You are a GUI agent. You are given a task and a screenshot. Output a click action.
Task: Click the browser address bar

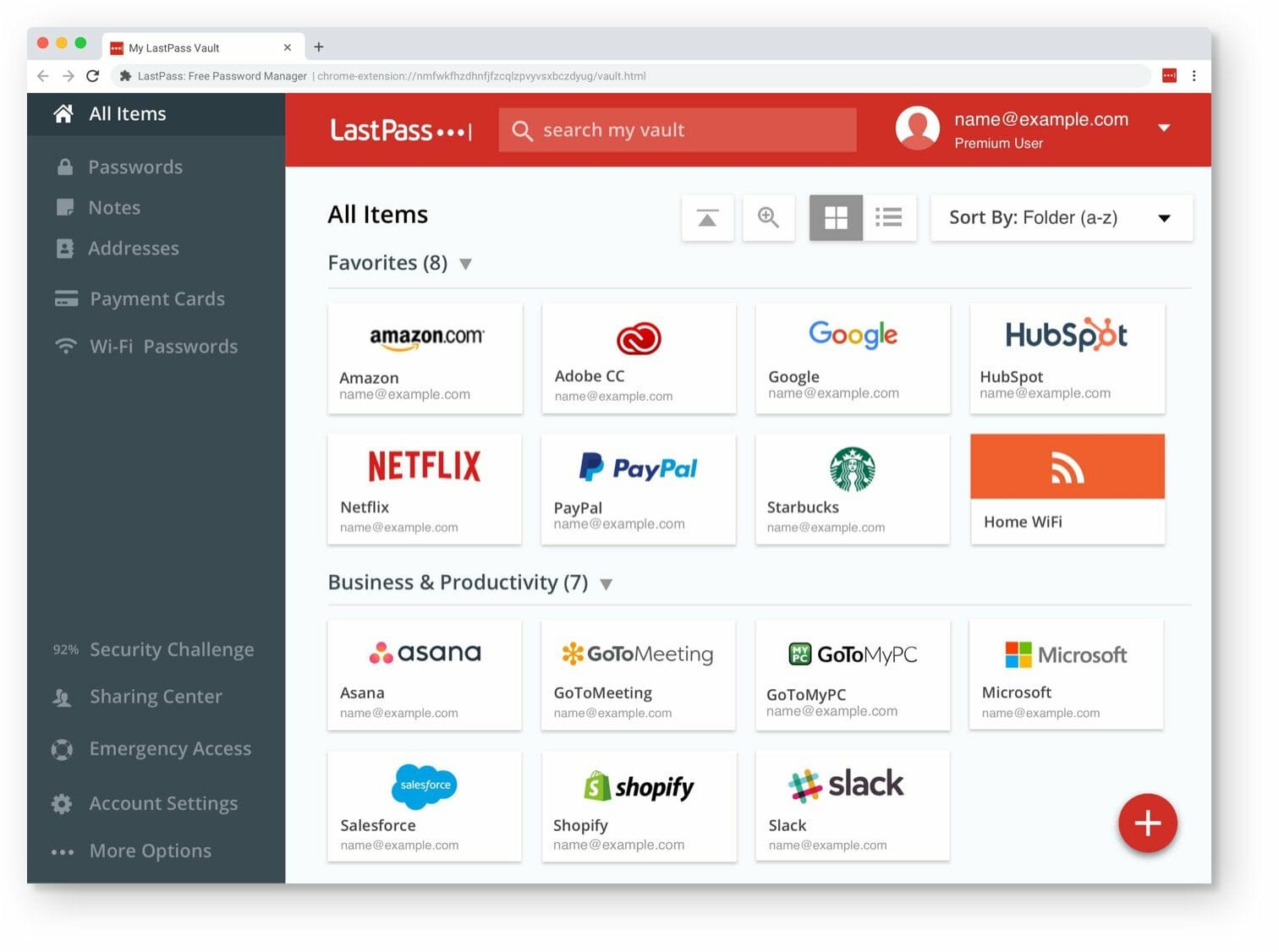(x=630, y=75)
